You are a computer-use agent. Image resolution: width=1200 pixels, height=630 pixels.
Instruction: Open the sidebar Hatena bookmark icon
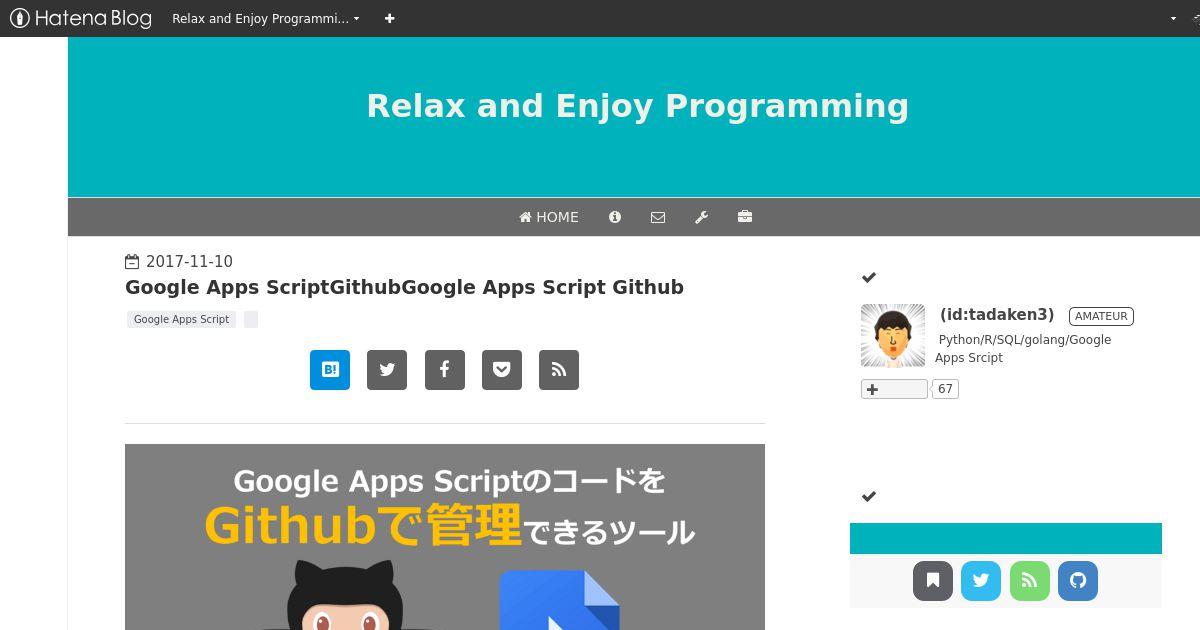(x=933, y=581)
